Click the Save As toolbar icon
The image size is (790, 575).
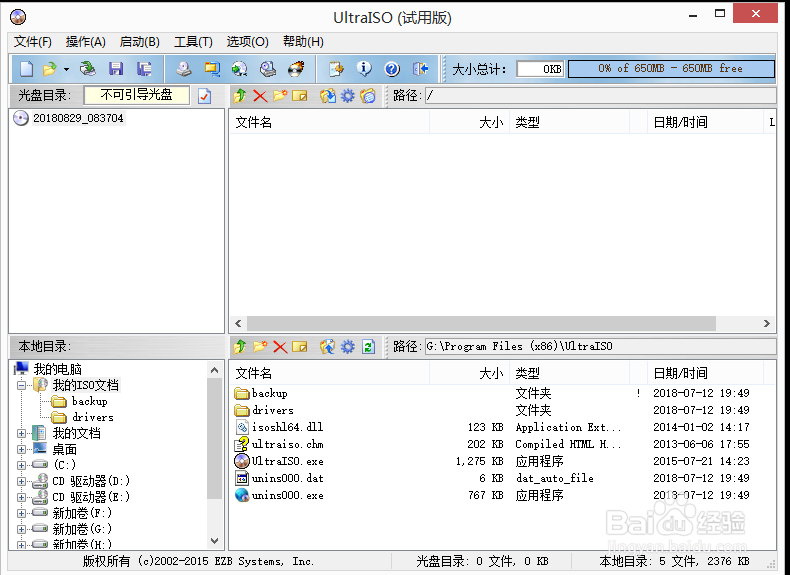pos(144,69)
